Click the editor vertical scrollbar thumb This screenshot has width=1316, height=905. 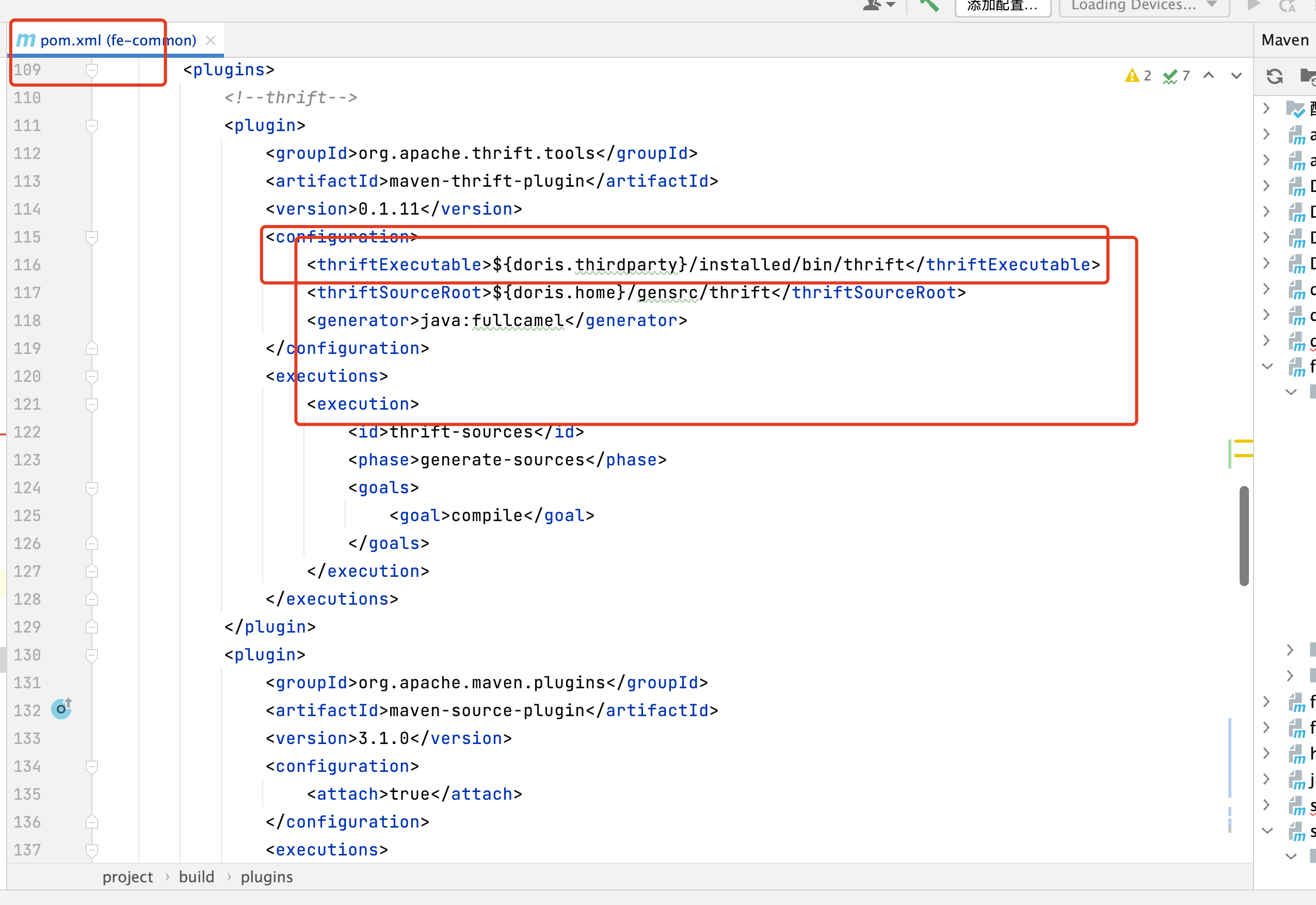coord(1244,535)
